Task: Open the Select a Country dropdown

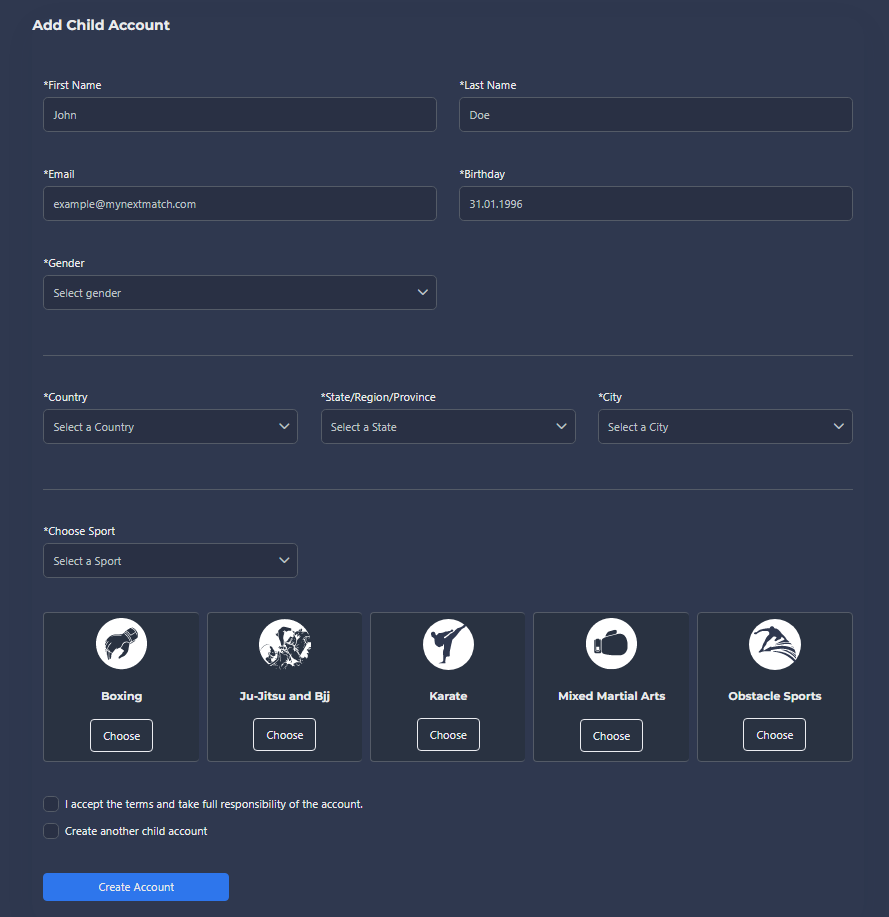Action: click(170, 426)
